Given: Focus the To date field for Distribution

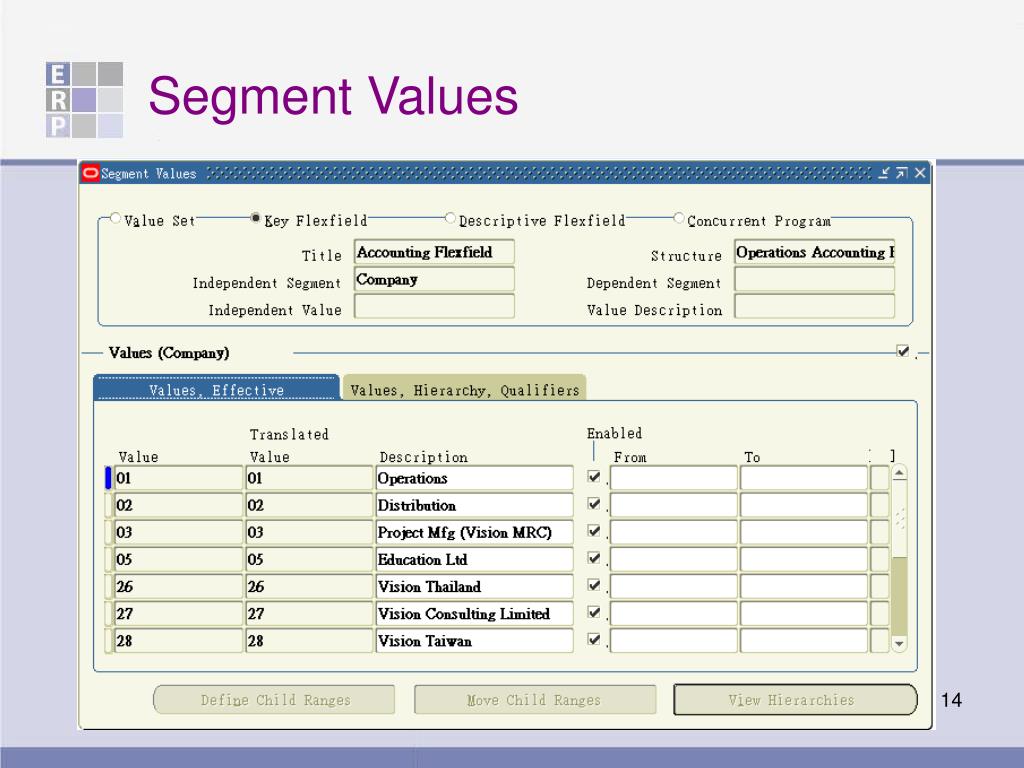Looking at the screenshot, I should [804, 505].
